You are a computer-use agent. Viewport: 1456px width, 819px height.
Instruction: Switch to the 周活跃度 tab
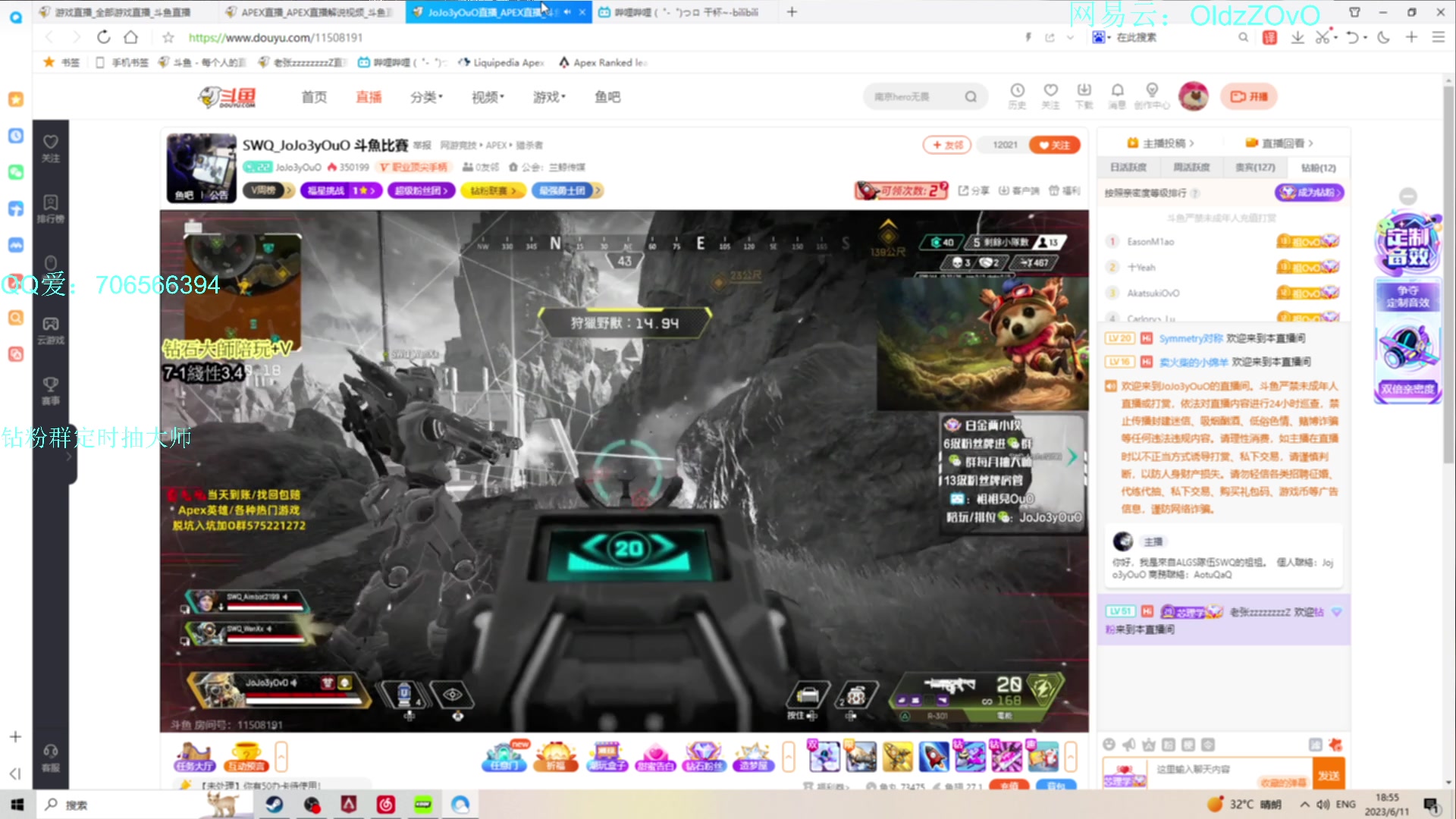coord(1191,168)
